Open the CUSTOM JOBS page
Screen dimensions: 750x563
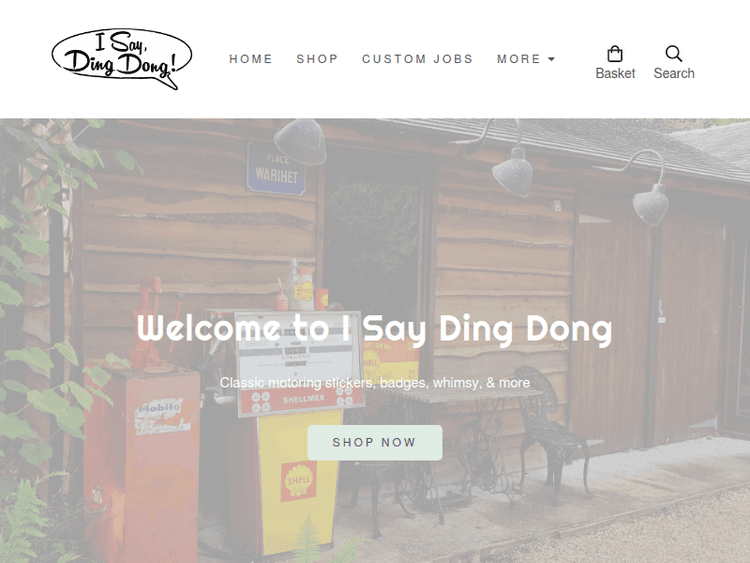(x=418, y=59)
